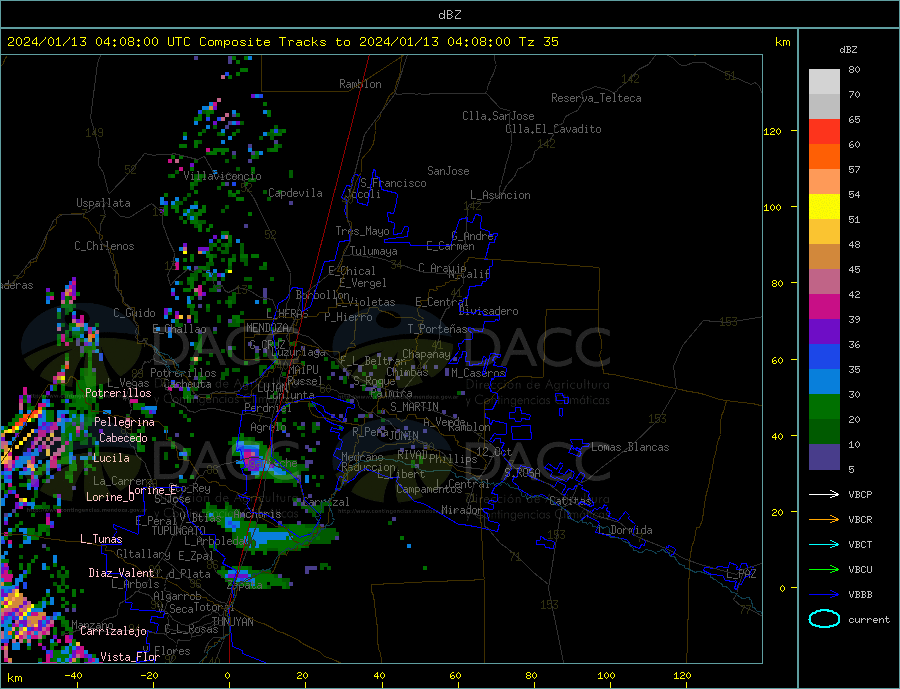Click the green VBCU arrow in the legend
Image resolution: width=900 pixels, height=689 pixels.
[824, 570]
